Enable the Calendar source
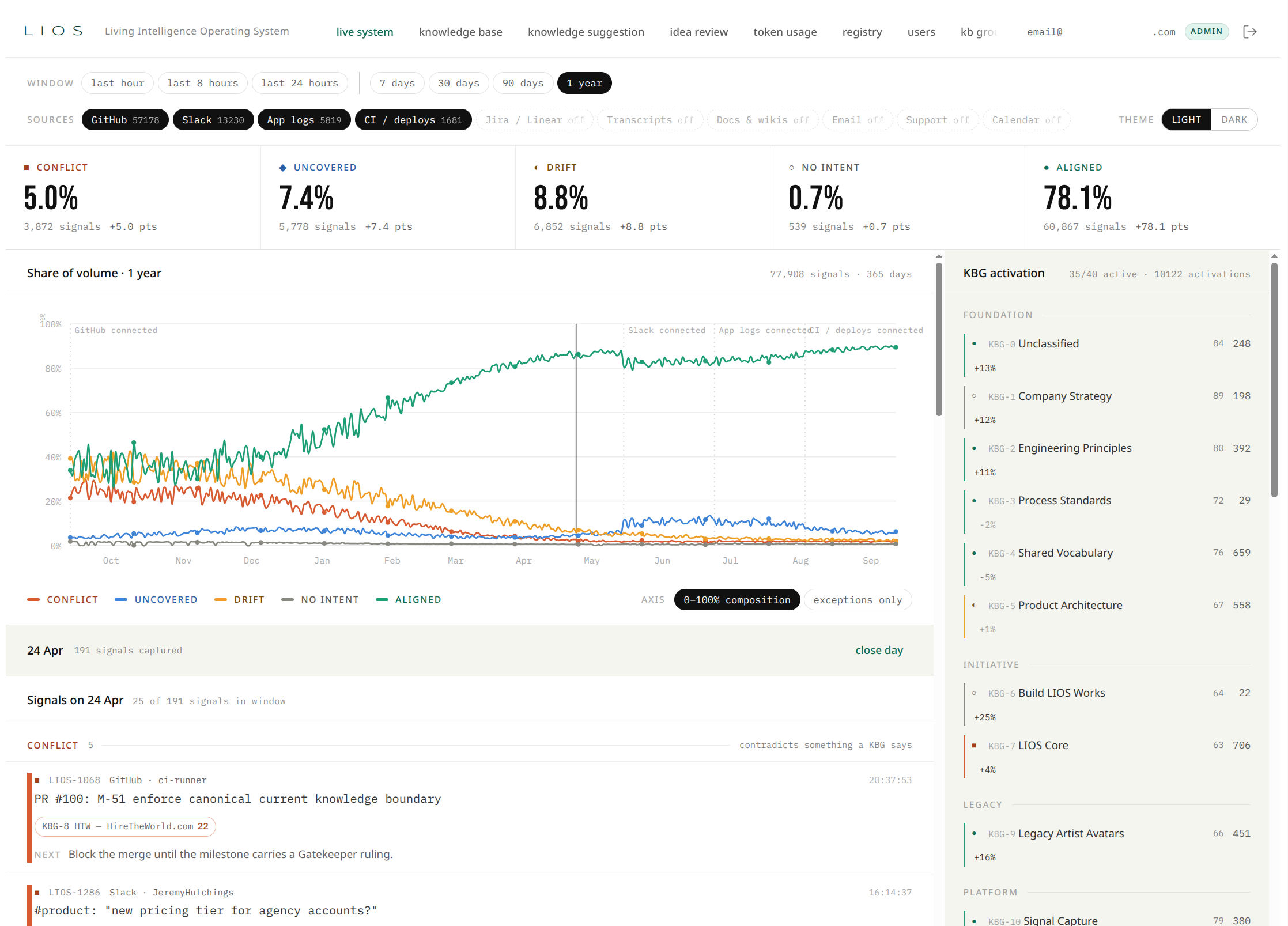 1026,120
